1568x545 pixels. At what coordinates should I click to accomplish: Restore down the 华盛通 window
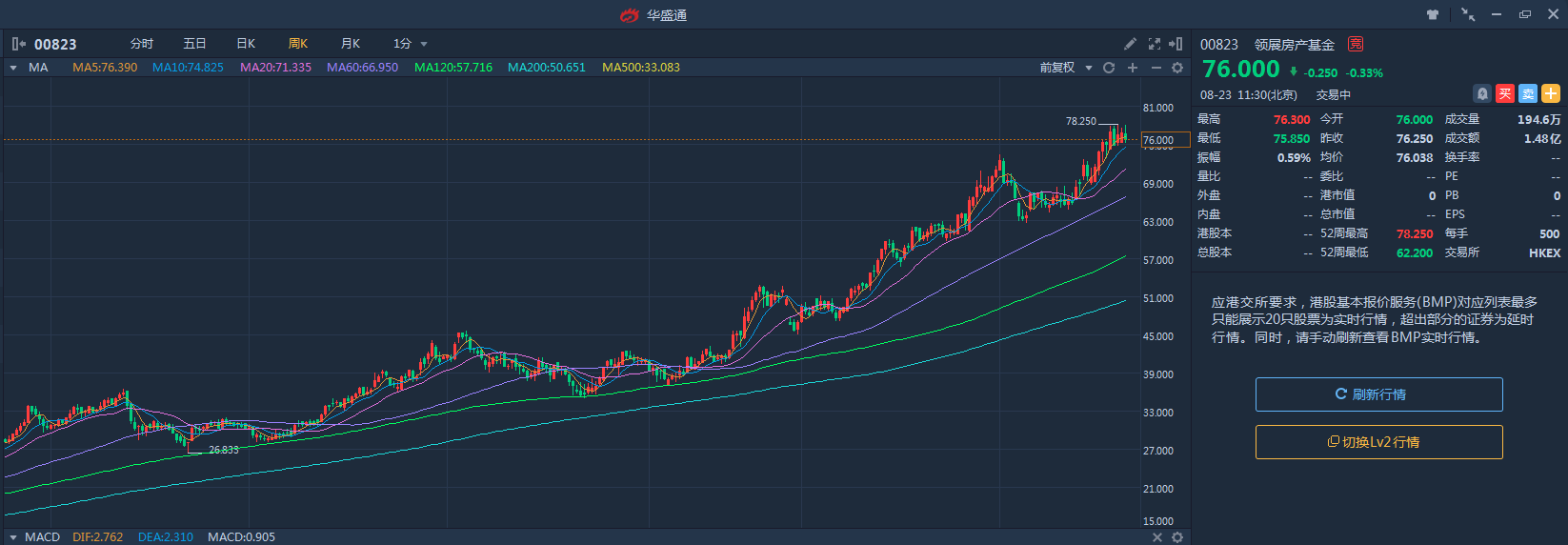point(1525,15)
